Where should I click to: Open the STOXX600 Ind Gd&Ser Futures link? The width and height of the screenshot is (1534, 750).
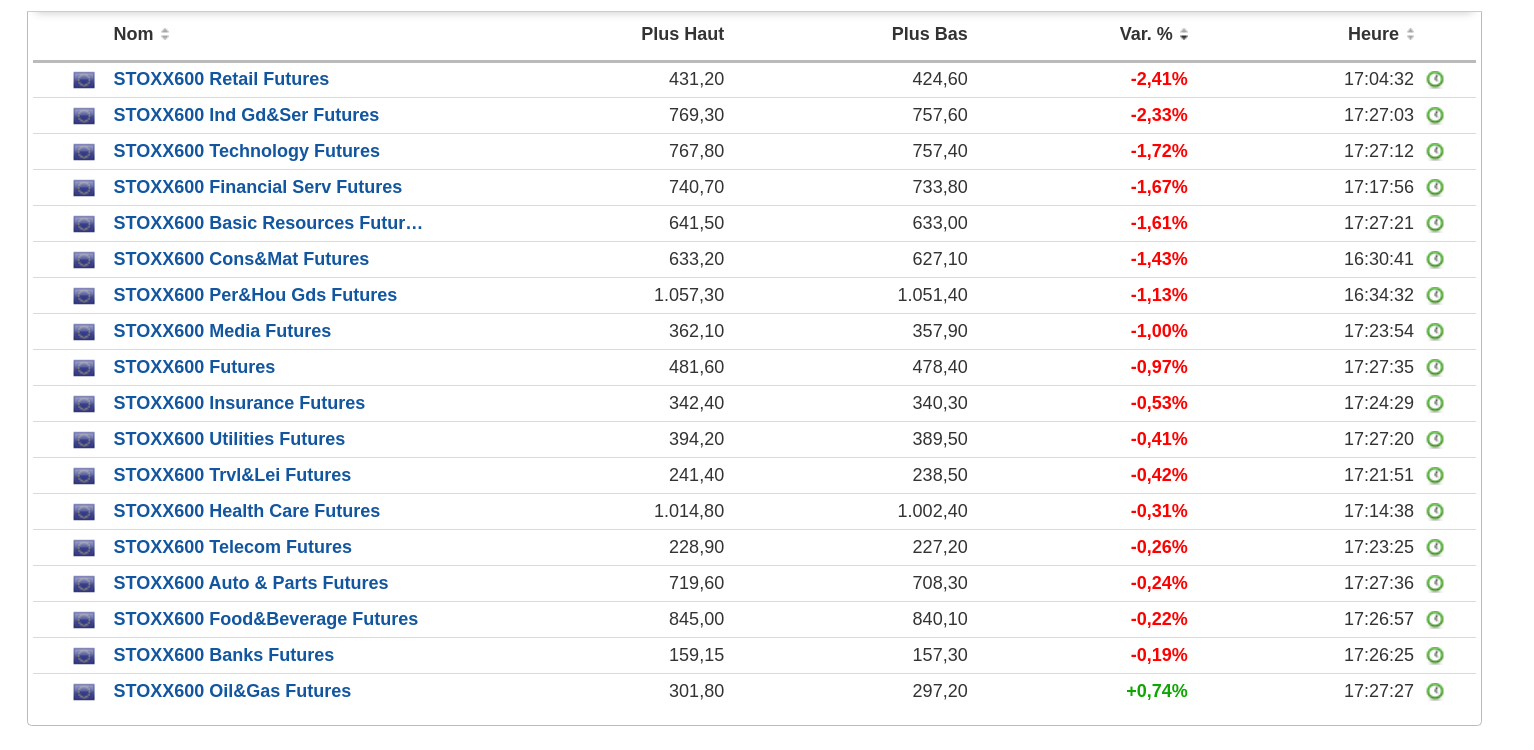246,115
